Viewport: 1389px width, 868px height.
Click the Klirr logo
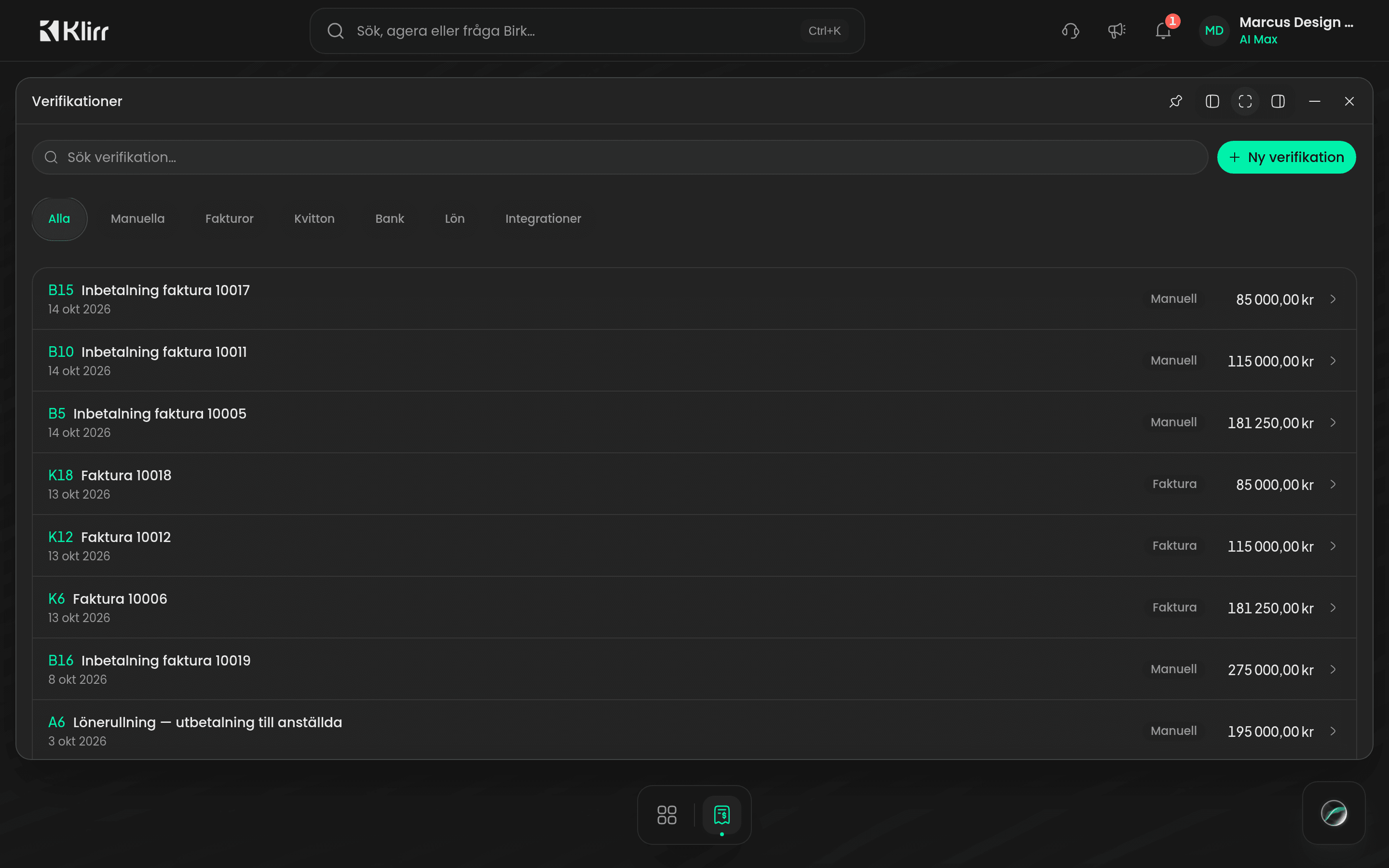pos(74,31)
